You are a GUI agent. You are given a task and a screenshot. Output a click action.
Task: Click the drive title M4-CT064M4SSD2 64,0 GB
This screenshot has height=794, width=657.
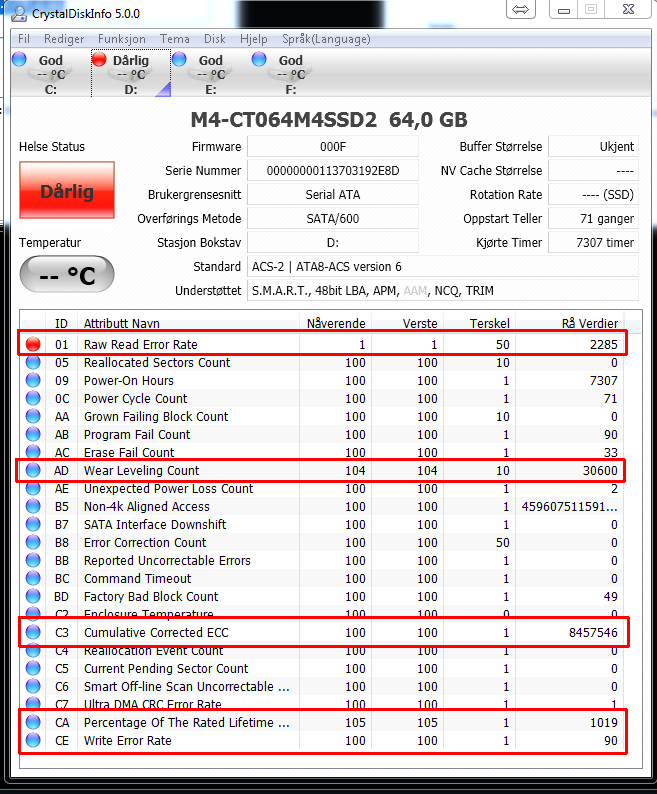(329, 120)
